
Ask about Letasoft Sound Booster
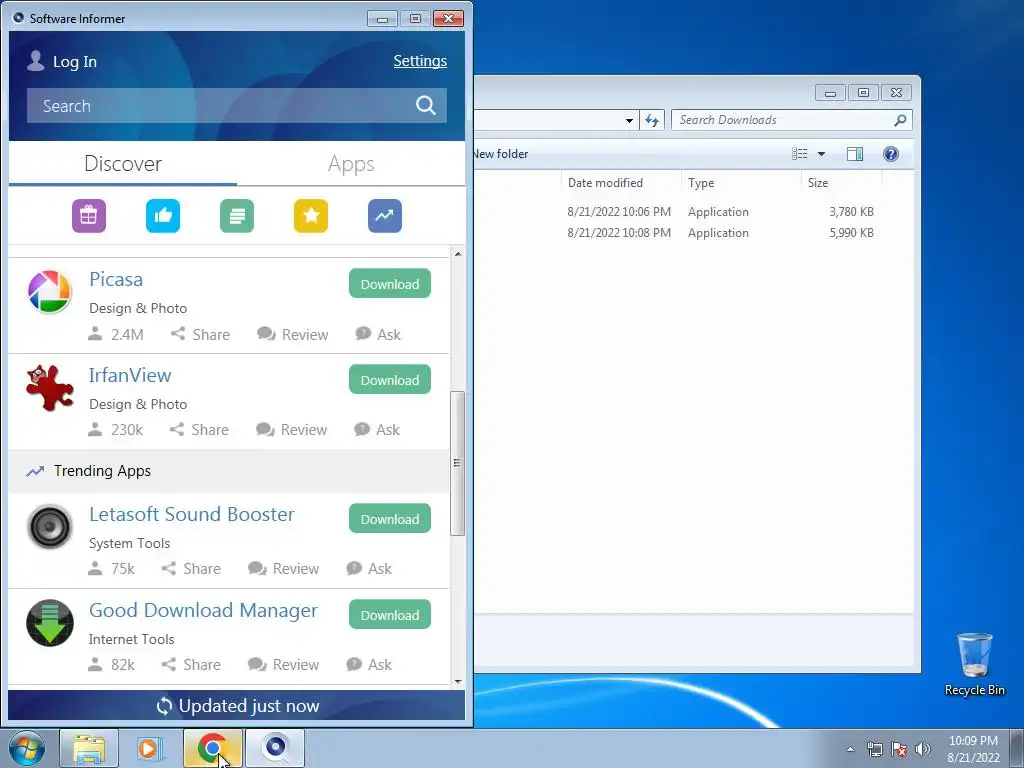[x=369, y=569]
